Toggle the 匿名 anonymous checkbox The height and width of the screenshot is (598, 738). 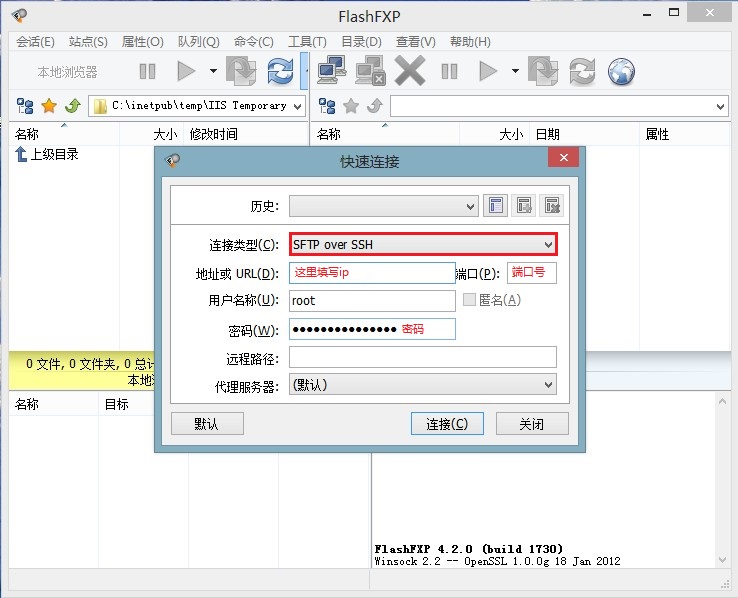470,300
